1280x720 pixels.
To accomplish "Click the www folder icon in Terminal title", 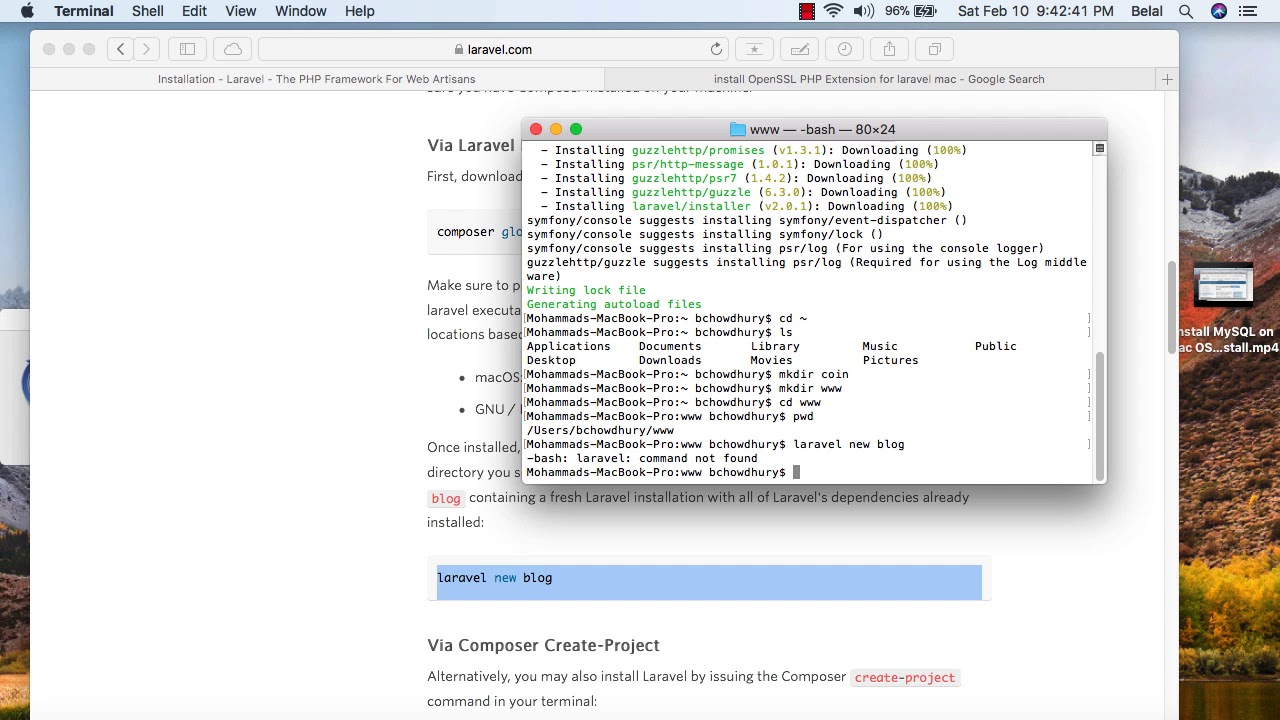I will (x=738, y=129).
